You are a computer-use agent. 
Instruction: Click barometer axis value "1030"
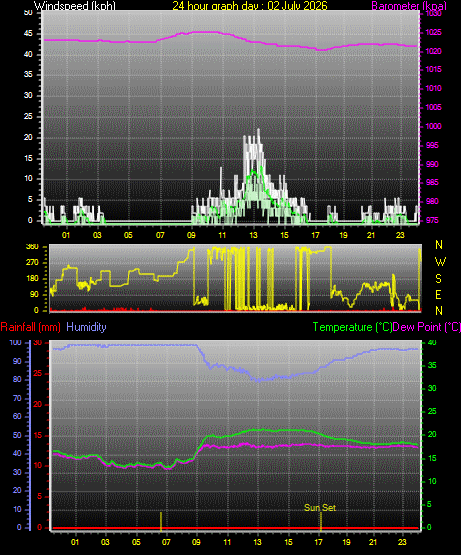pyautogui.click(x=433, y=14)
